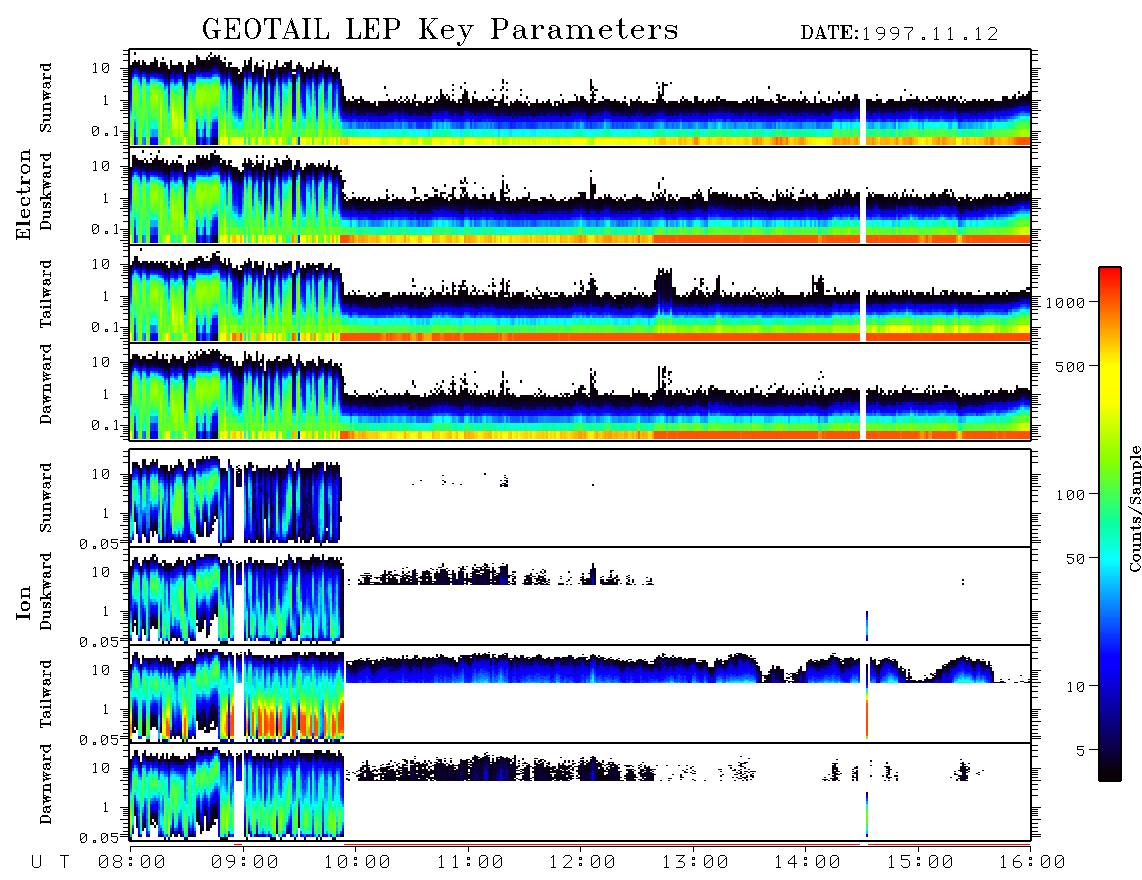Screen dimensions: 1142x880
Task: Click the '09:00' time axis label
Action: point(245,862)
